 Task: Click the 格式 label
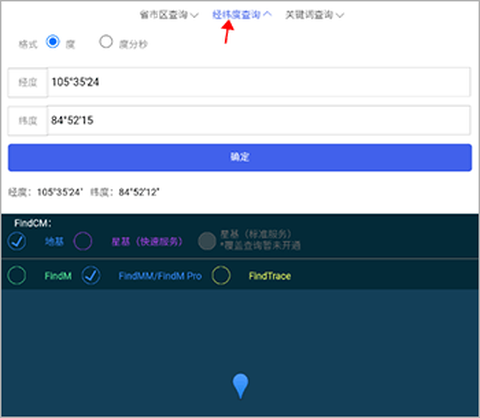pyautogui.click(x=28, y=44)
